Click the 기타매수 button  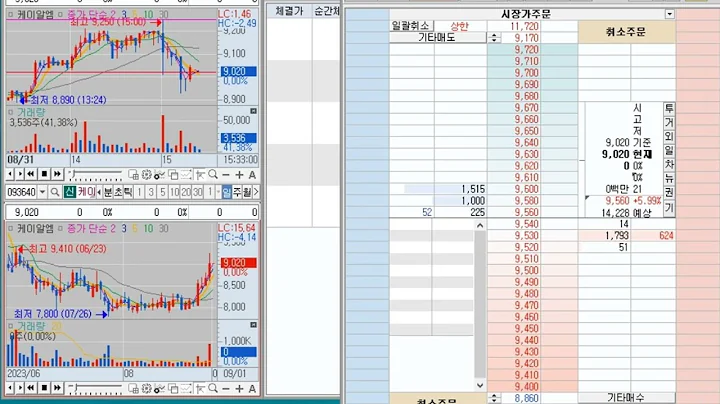[626, 398]
